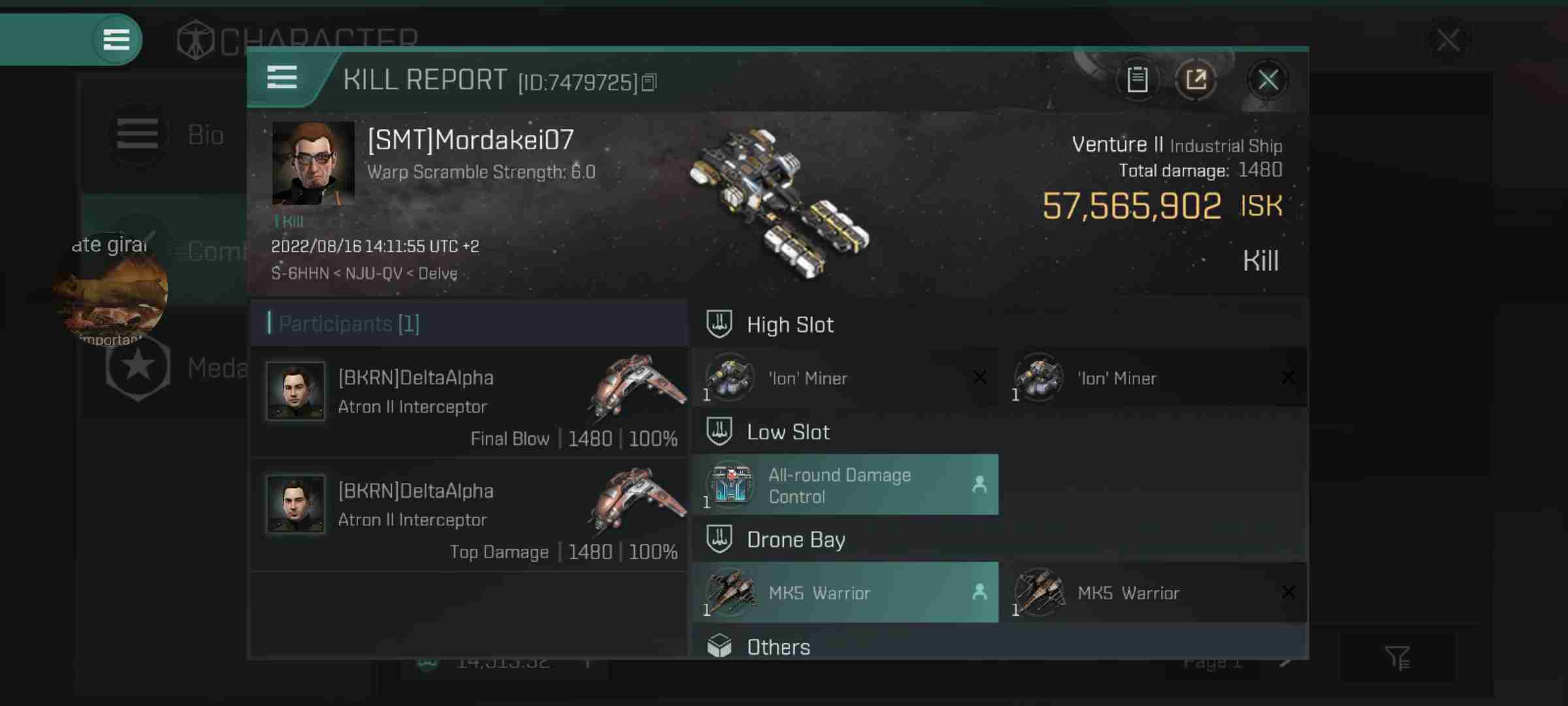Select the Participants tab
The image size is (1568, 706).
pyautogui.click(x=348, y=322)
